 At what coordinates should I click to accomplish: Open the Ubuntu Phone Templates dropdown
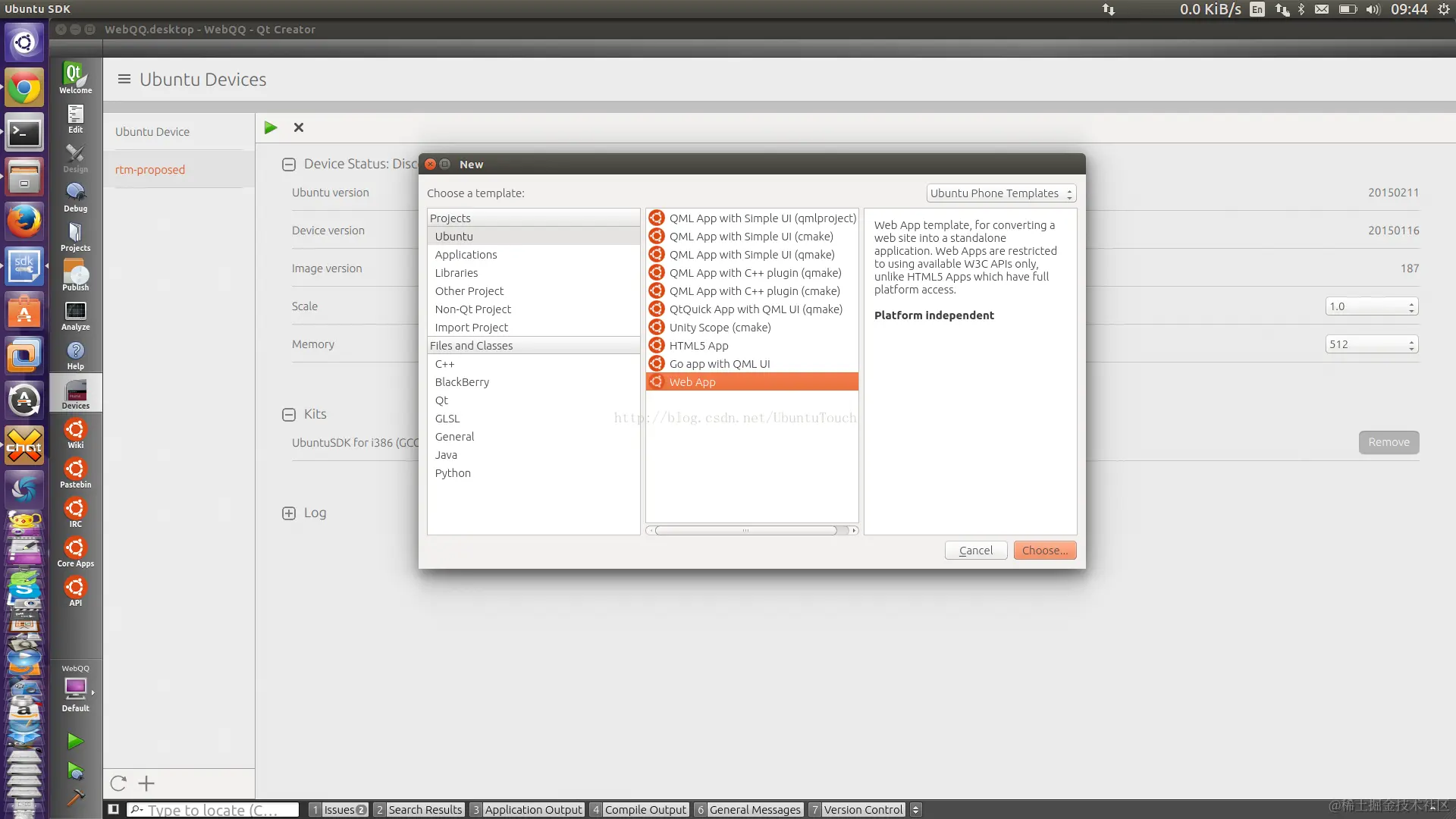(x=1001, y=193)
